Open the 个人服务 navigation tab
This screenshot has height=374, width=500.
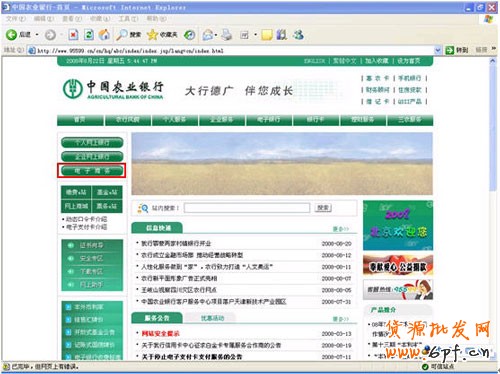[175, 120]
